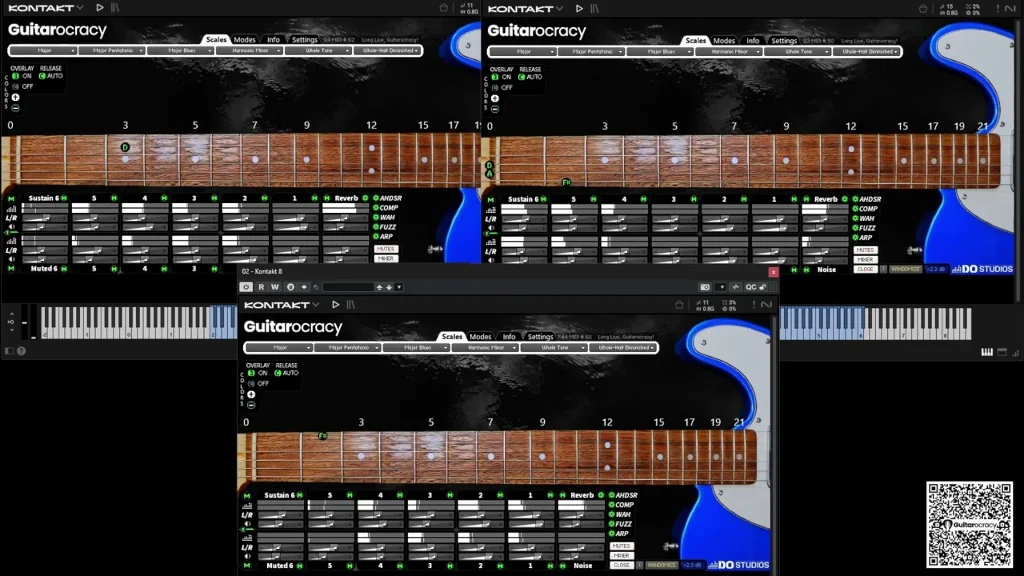
Task: Click the play icon in front Kontakt window
Action: coord(336,304)
